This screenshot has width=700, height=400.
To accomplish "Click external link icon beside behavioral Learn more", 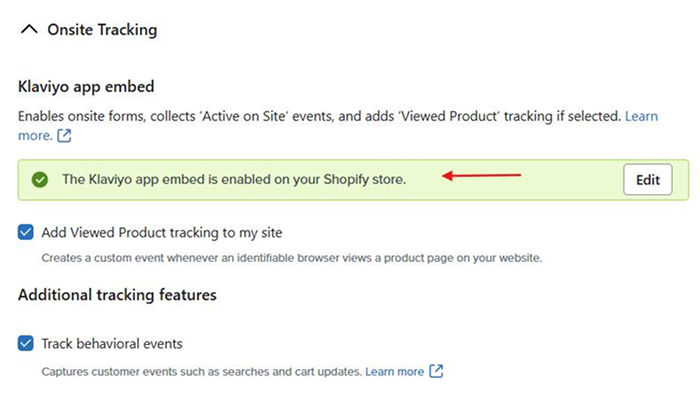I will click(x=436, y=371).
